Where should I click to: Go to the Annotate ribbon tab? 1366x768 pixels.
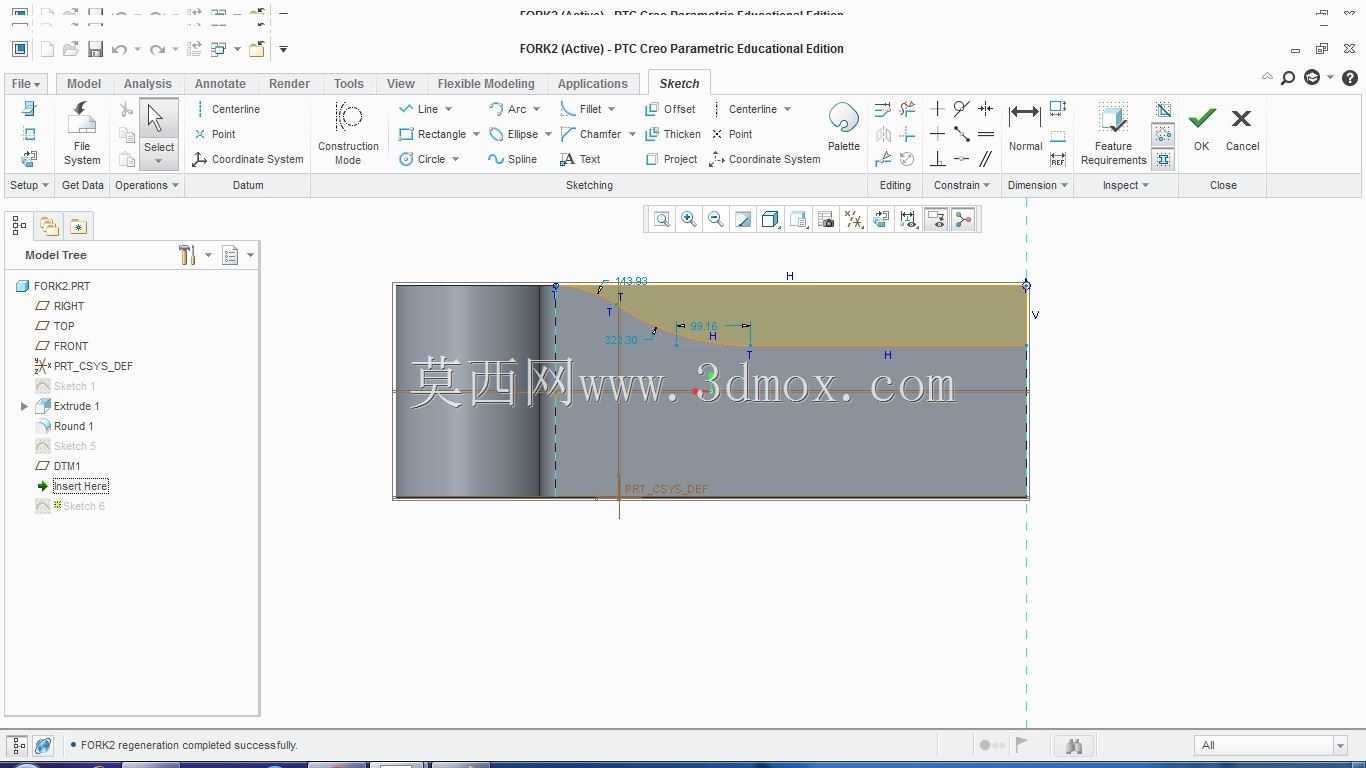[220, 84]
